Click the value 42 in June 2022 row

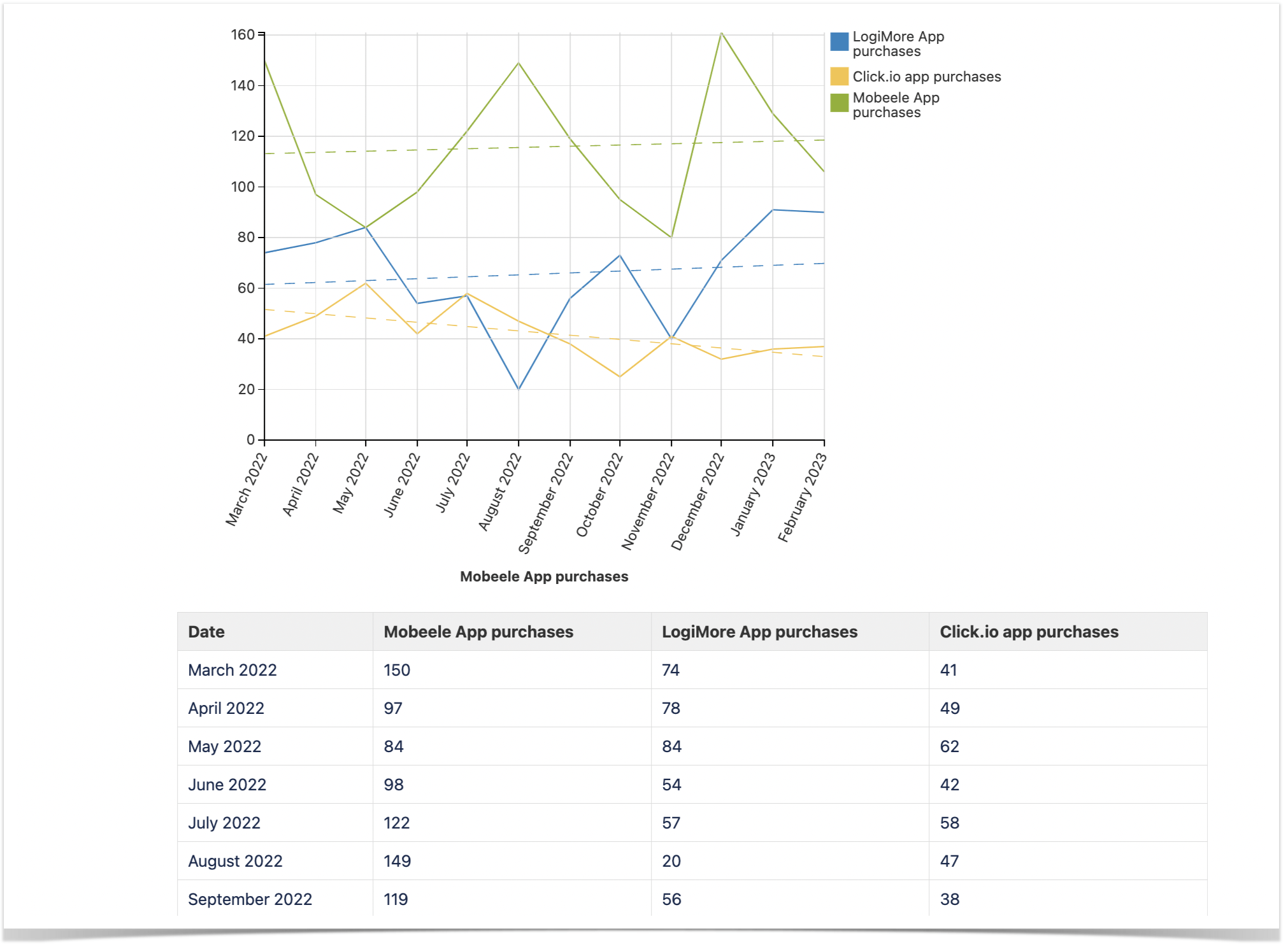tap(949, 785)
